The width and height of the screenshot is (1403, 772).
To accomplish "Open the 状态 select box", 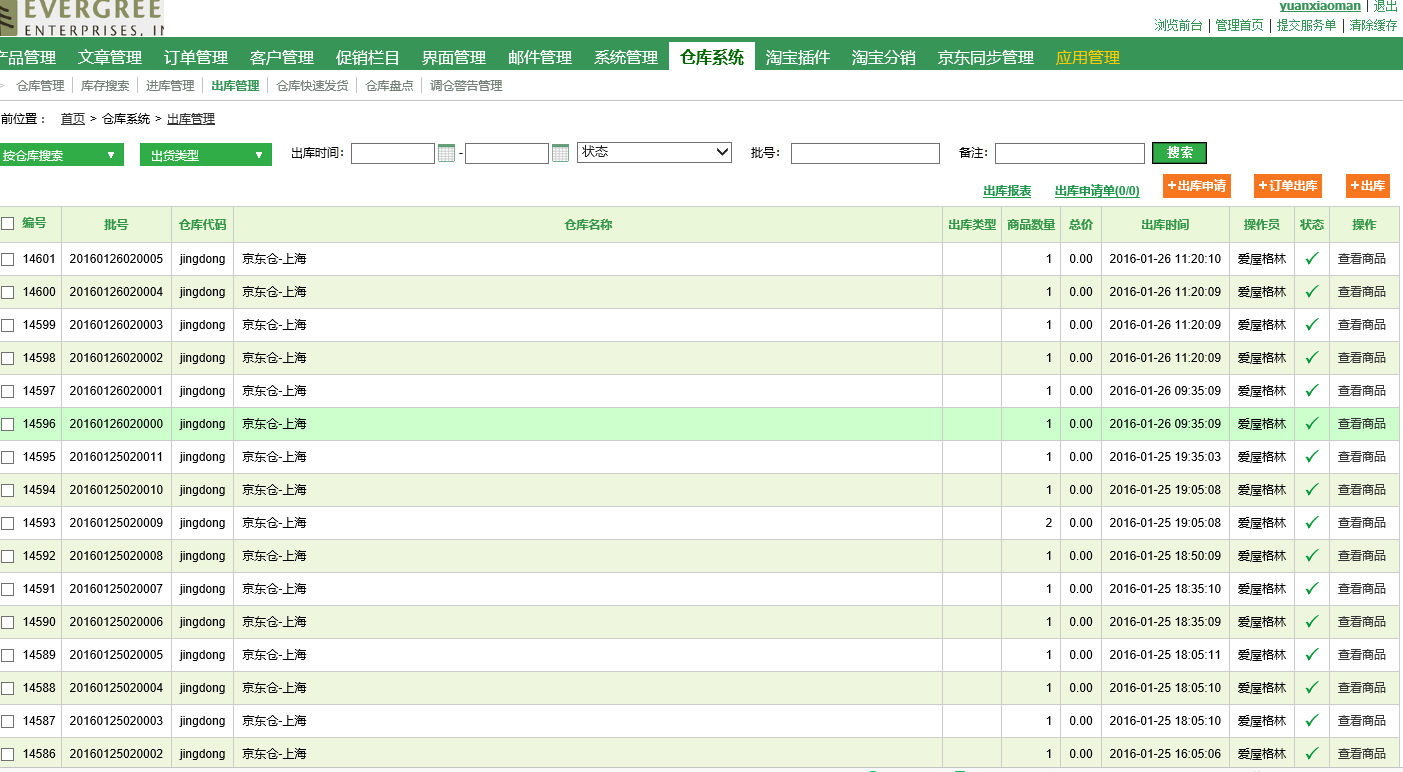I will coord(655,152).
